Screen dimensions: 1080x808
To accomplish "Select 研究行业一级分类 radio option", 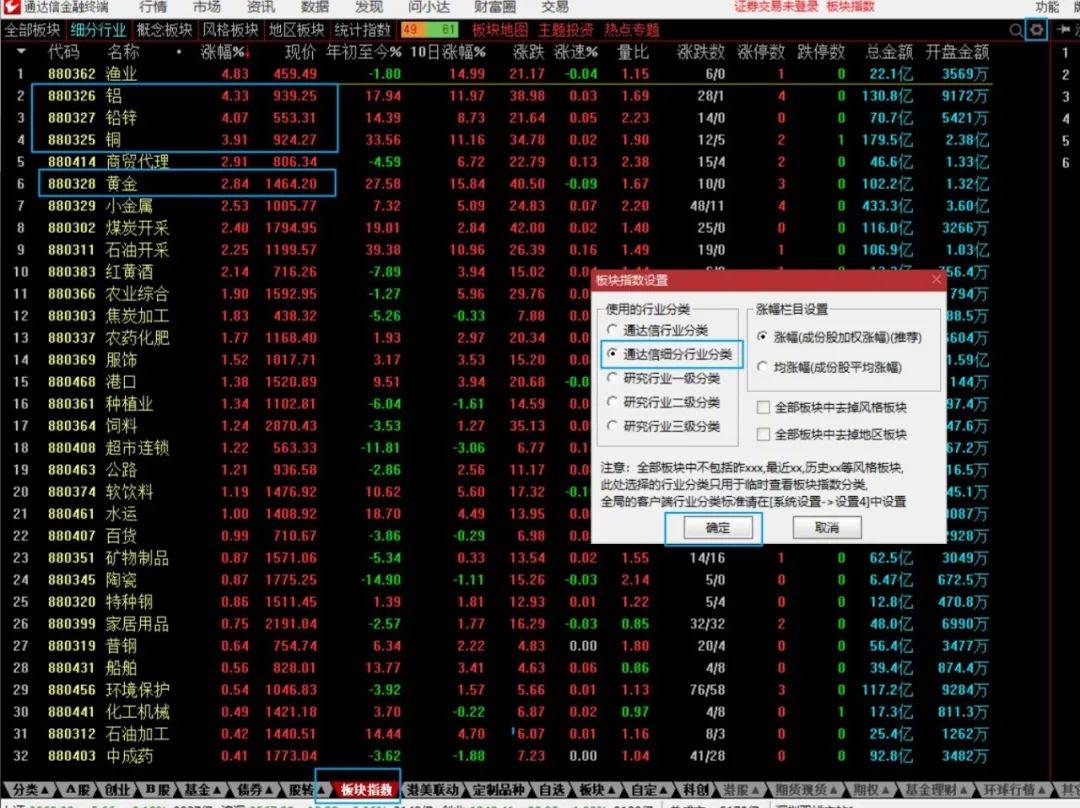I will 612,377.
